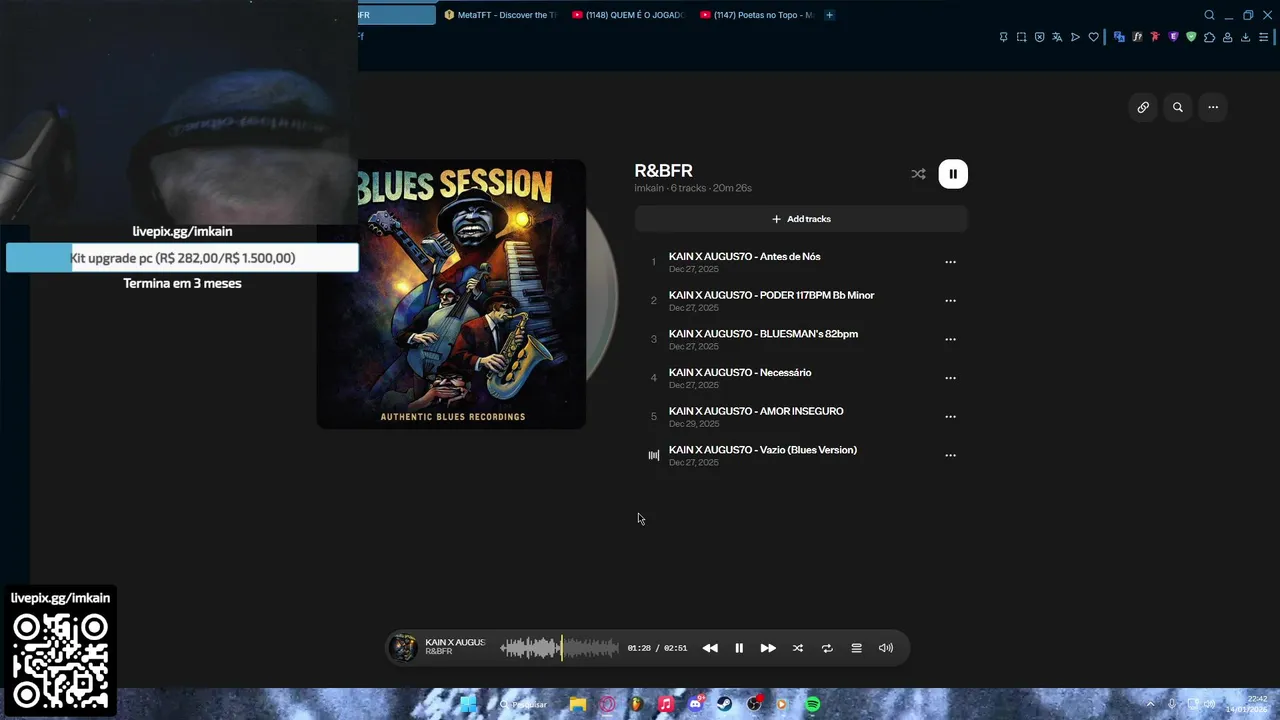
Task: Click the ad blocker shield-x icon in toolbar
Action: 1039,37
